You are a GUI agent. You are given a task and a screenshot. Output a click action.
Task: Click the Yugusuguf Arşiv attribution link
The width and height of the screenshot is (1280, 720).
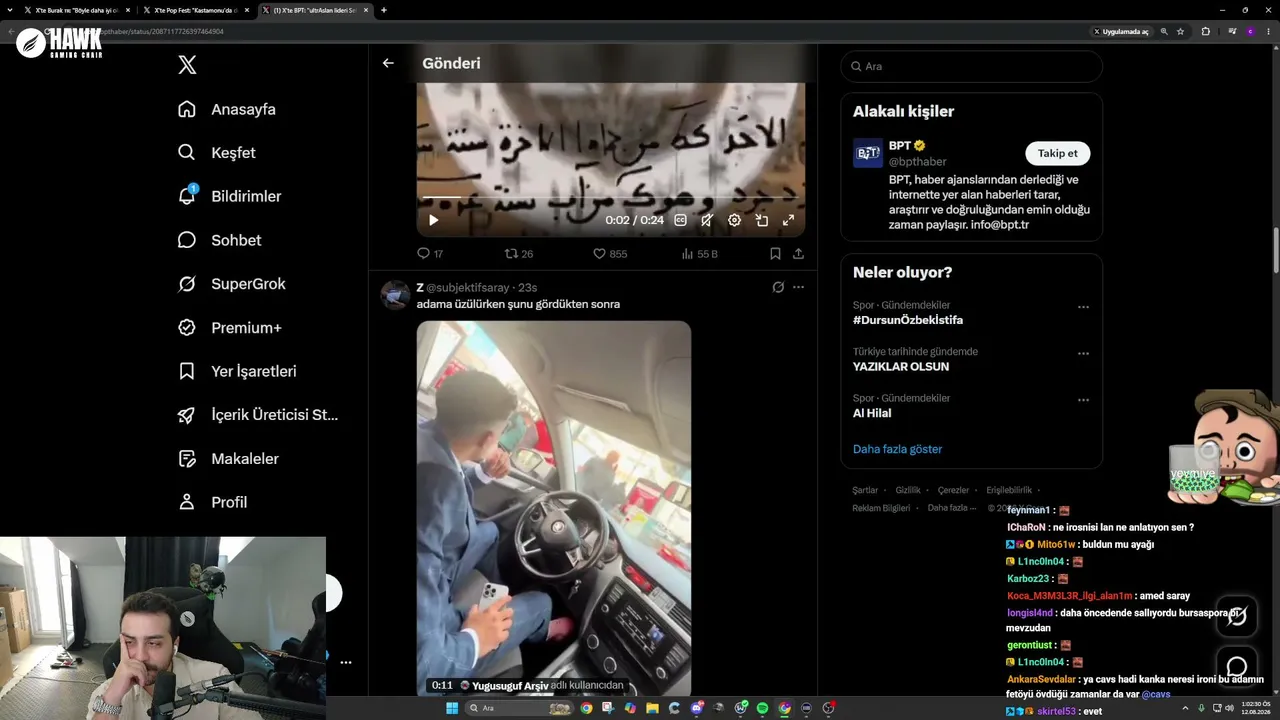tap(510, 686)
